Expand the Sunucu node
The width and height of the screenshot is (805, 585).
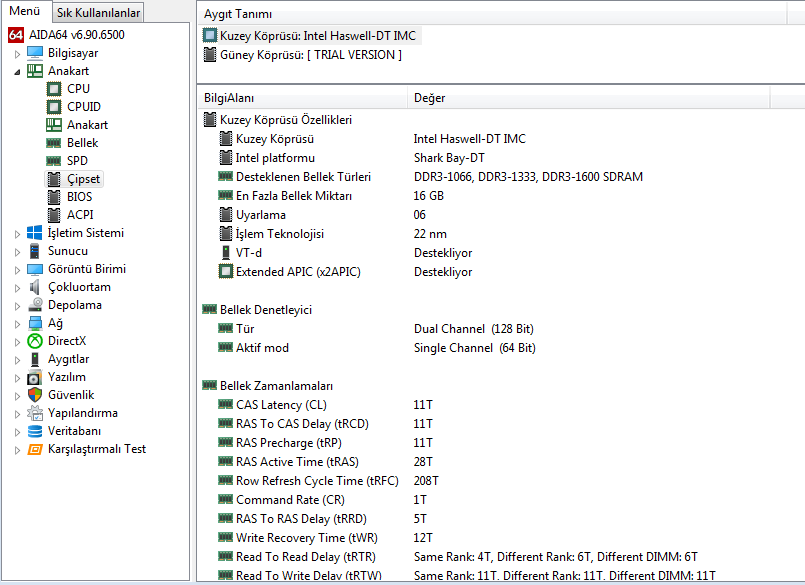(x=17, y=252)
